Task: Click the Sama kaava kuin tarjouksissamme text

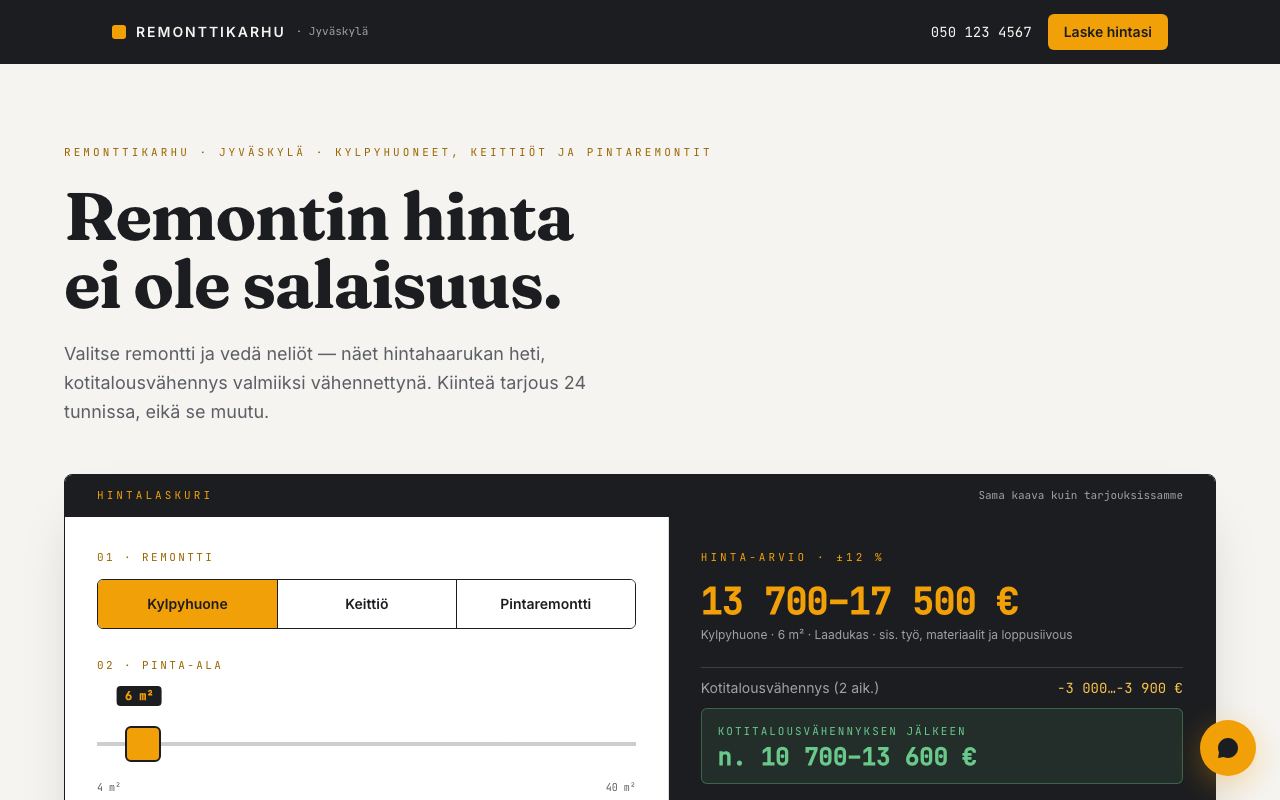Action: click(1080, 495)
